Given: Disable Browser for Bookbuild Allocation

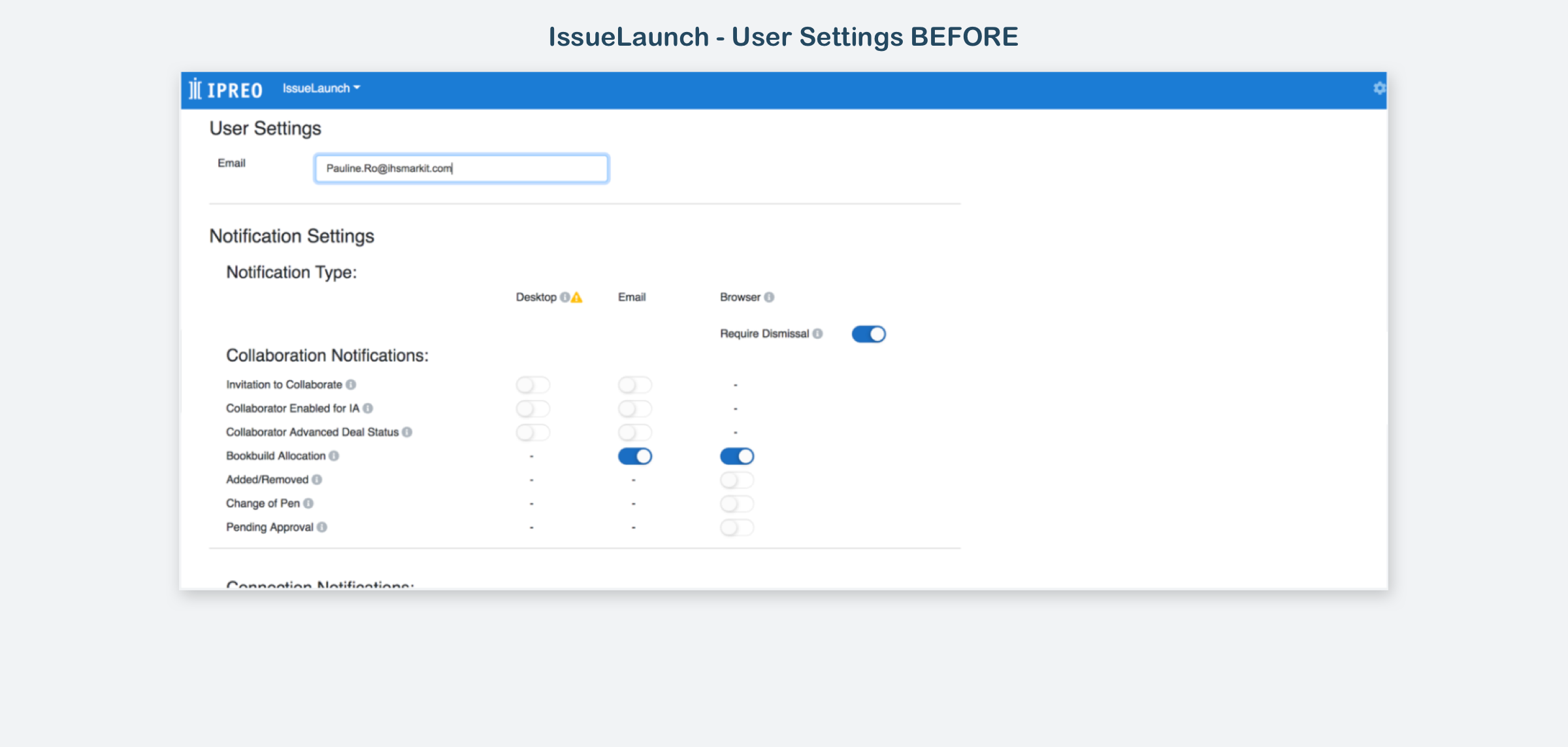Looking at the screenshot, I should click(737, 456).
